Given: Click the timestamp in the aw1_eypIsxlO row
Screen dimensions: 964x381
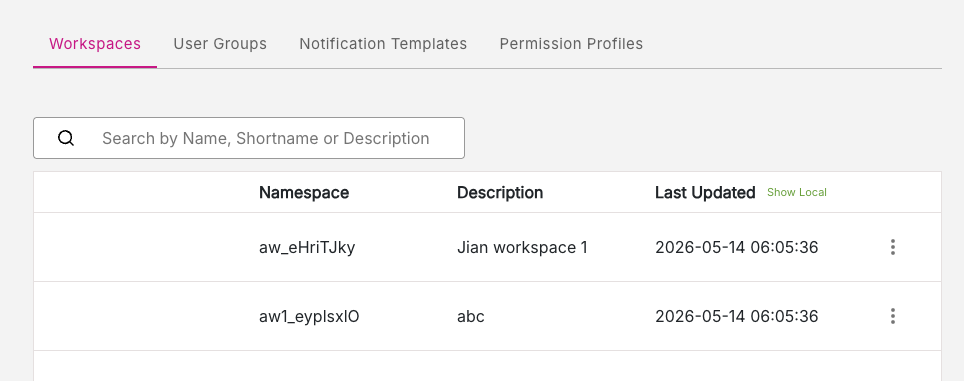Looking at the screenshot, I should 737,316.
